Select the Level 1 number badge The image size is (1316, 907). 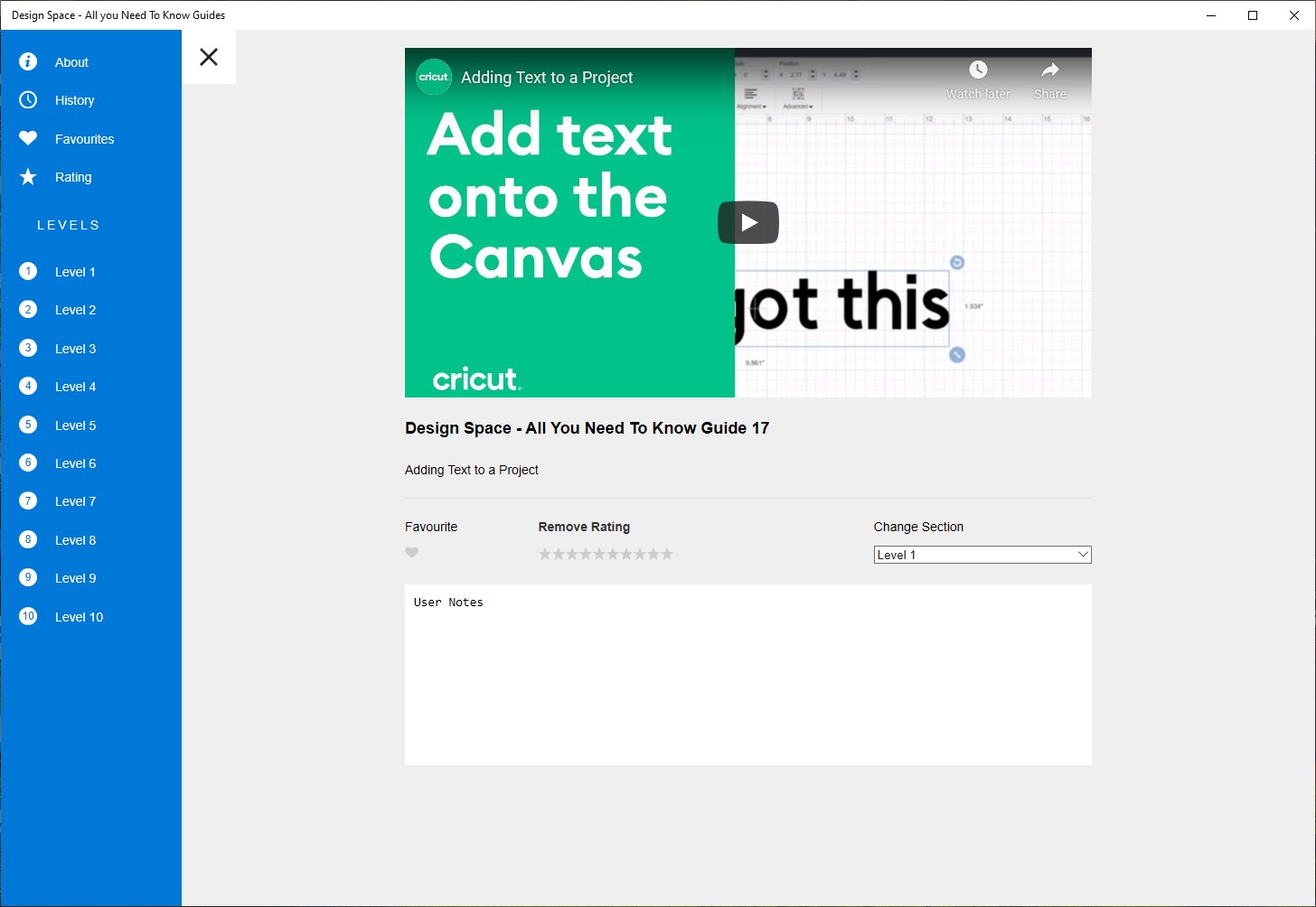tap(28, 271)
